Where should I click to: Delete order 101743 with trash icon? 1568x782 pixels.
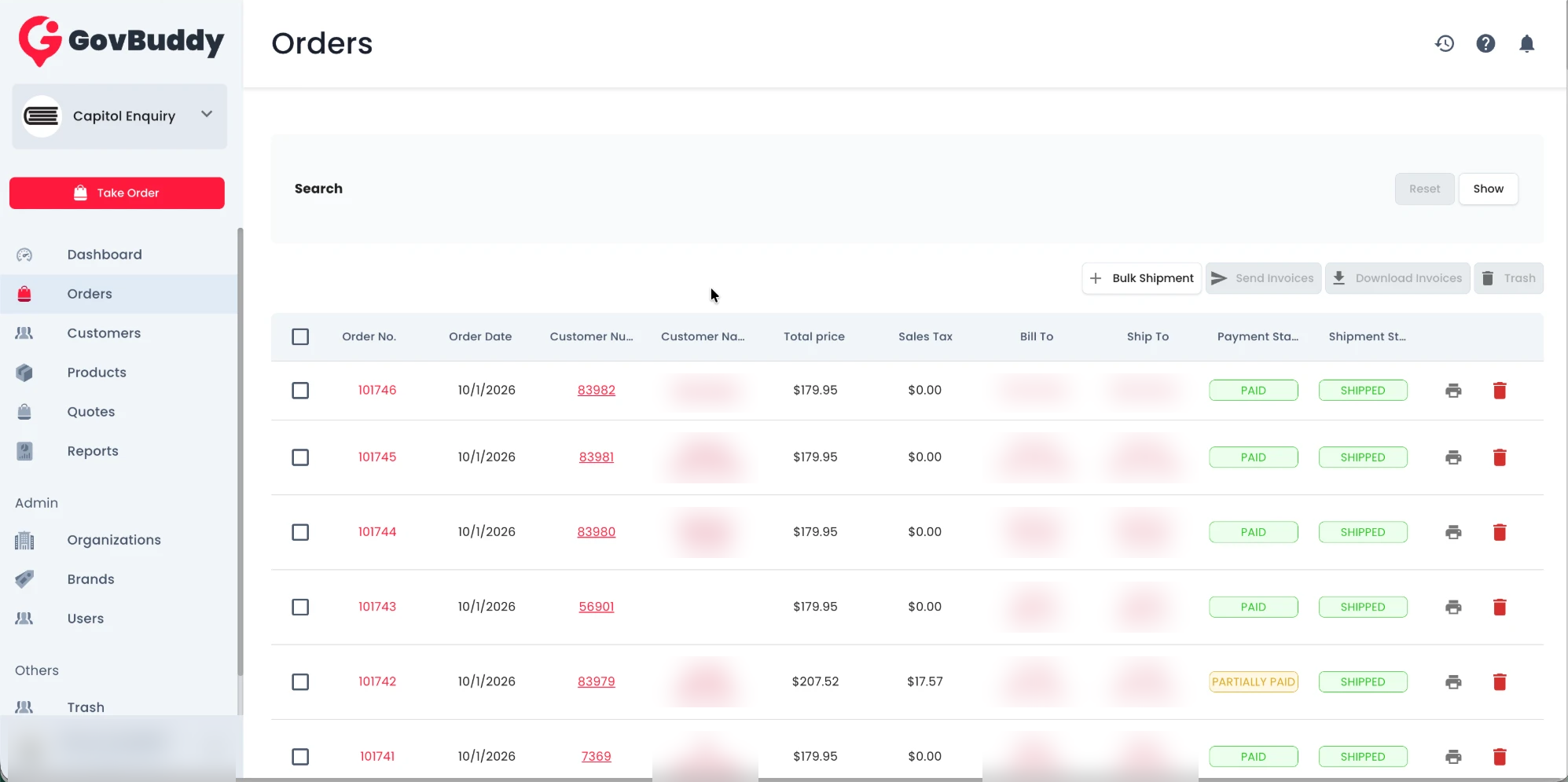[x=1500, y=607]
